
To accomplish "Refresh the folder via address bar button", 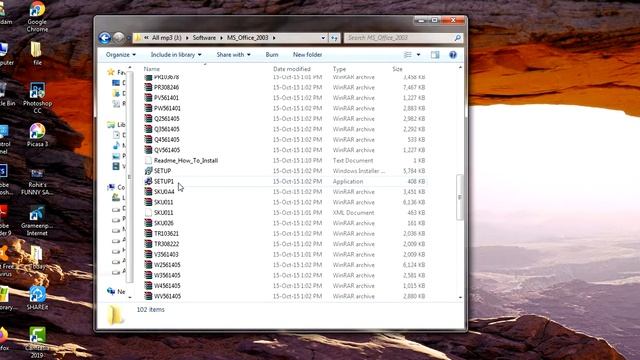I will tap(334, 38).
